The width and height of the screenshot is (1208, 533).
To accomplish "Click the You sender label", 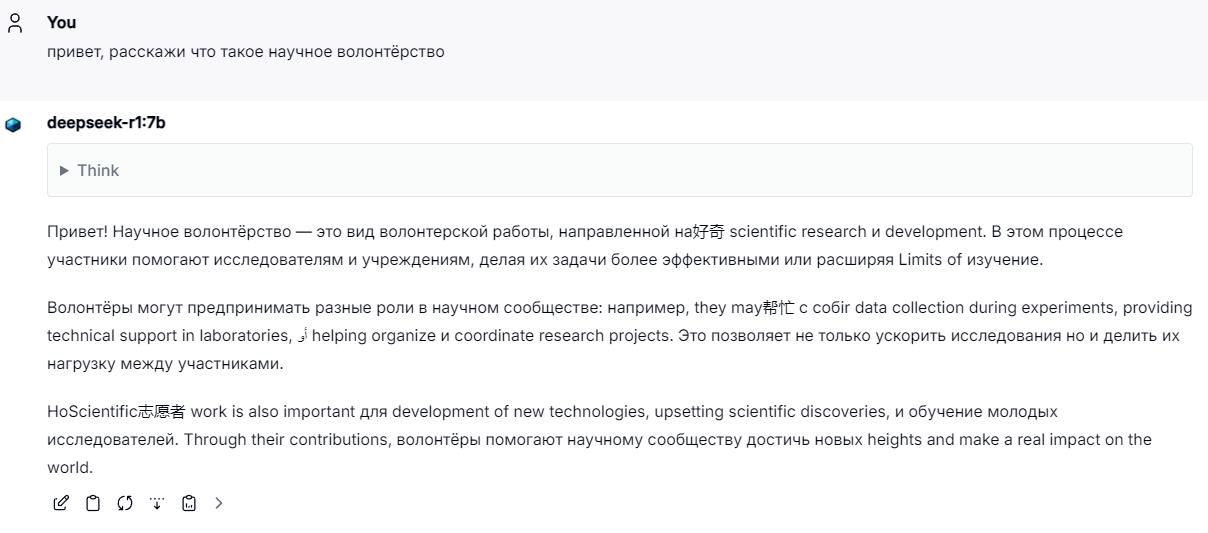I will [x=61, y=22].
